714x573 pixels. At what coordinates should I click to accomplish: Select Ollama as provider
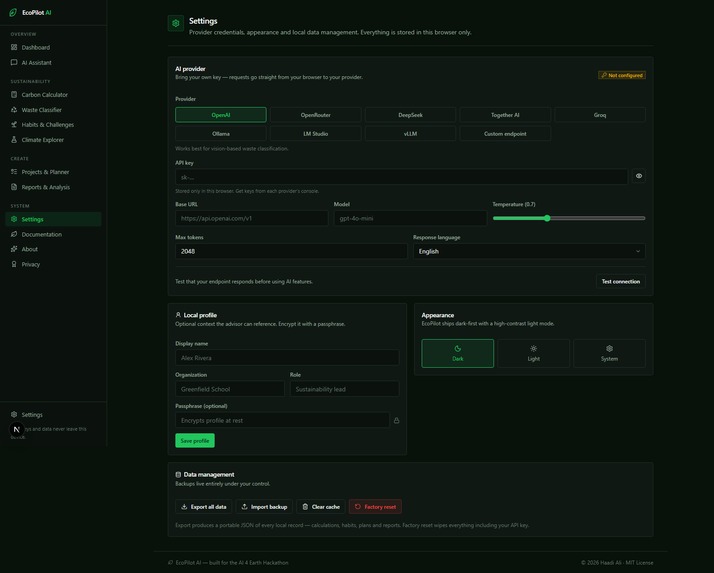[221, 133]
